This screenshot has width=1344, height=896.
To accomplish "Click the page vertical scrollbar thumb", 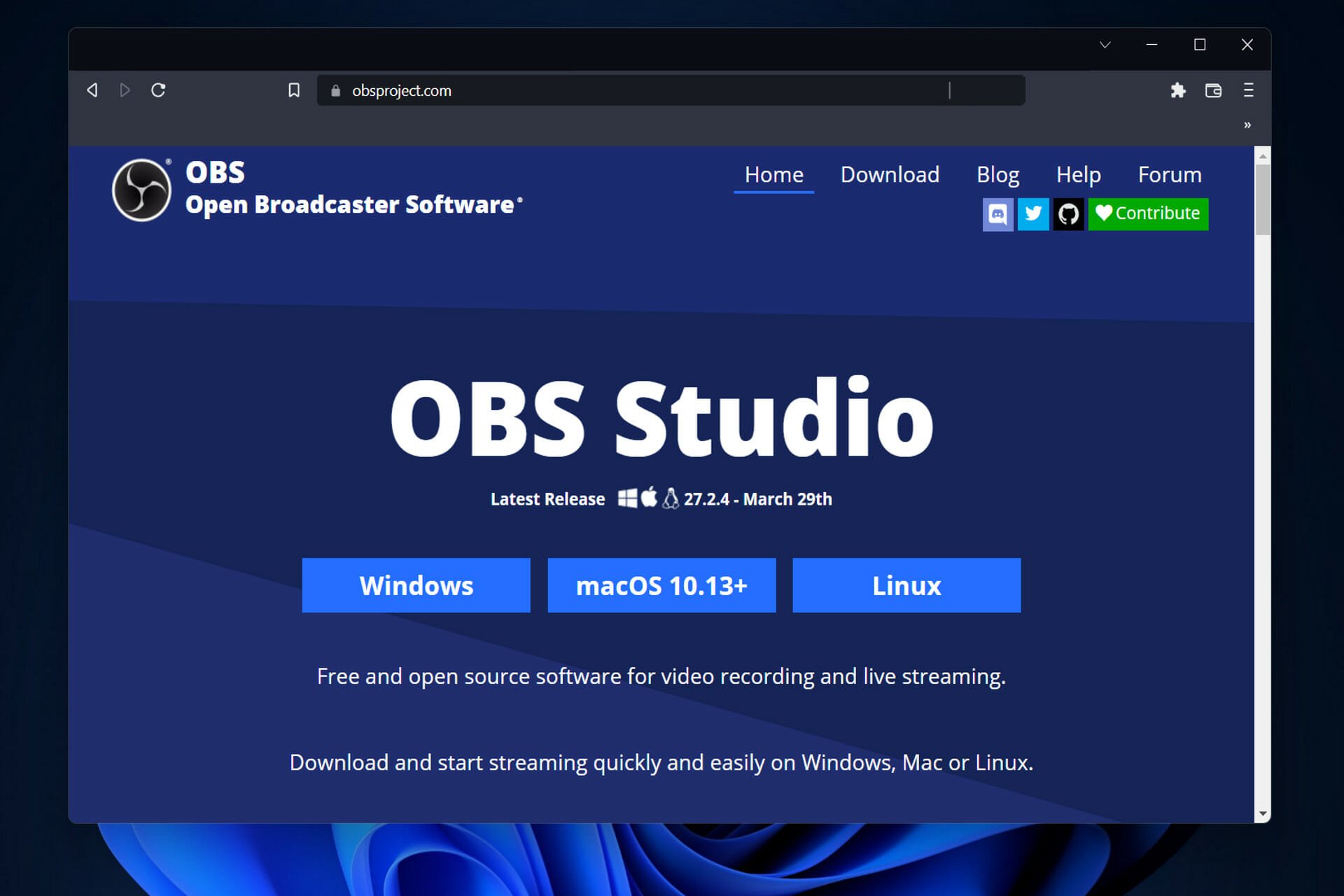I will [x=1262, y=199].
